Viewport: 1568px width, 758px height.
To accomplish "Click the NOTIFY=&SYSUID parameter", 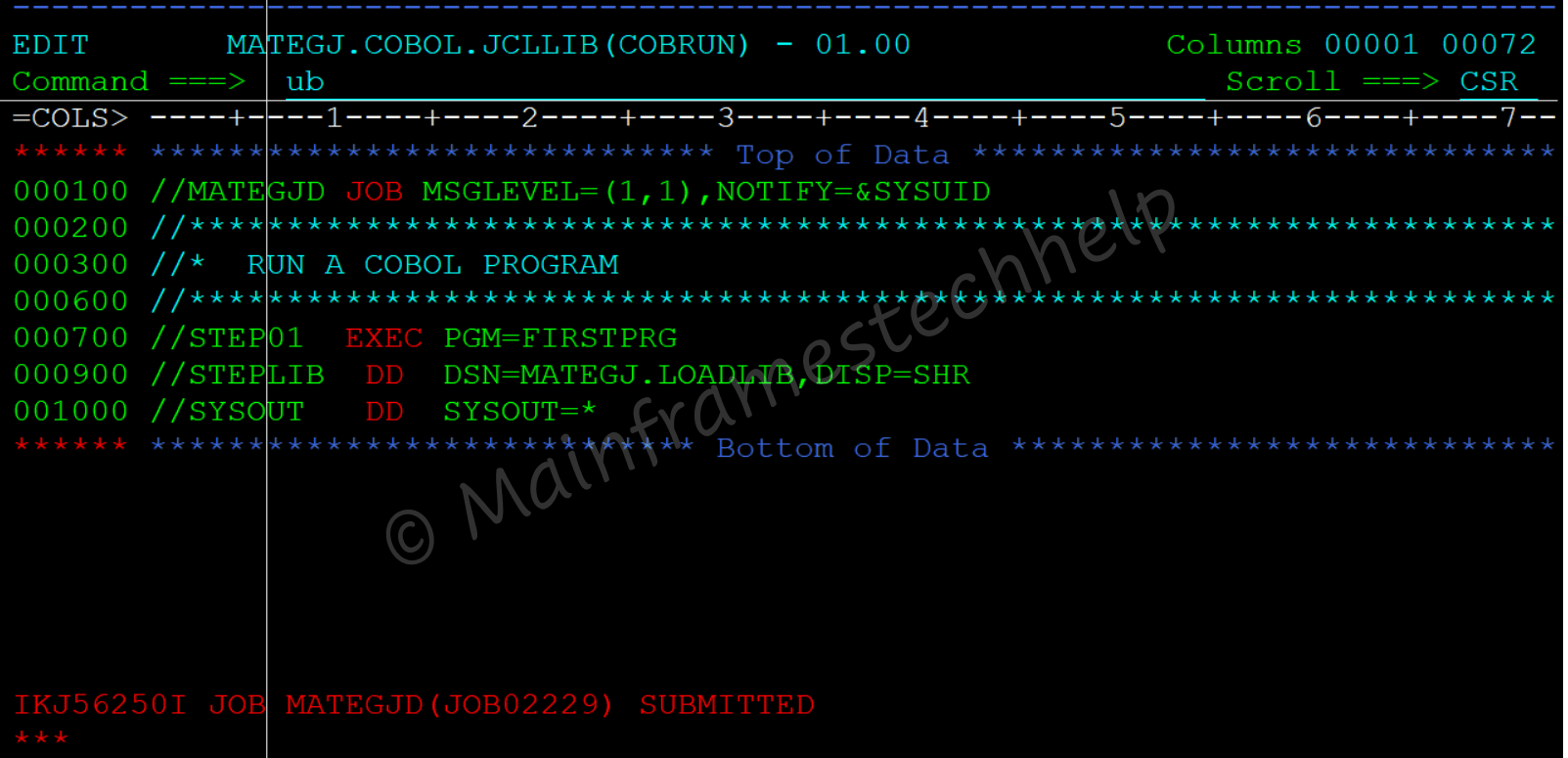I will point(853,192).
